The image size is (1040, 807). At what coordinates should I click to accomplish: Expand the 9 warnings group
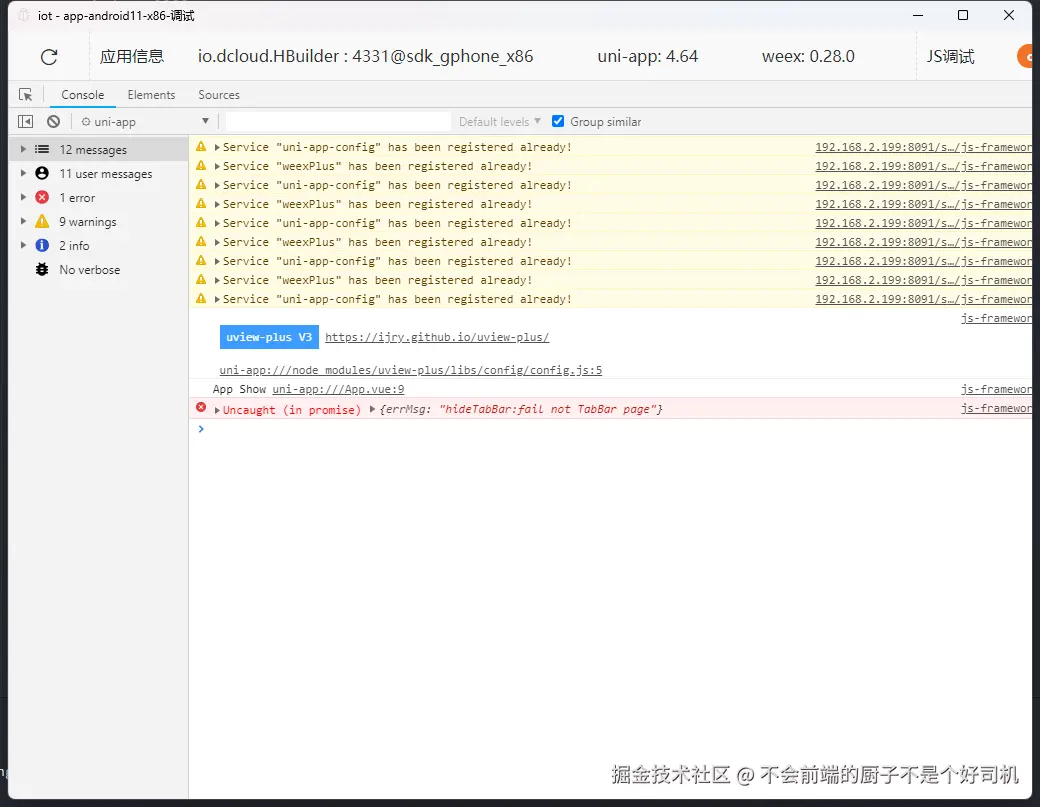23,221
